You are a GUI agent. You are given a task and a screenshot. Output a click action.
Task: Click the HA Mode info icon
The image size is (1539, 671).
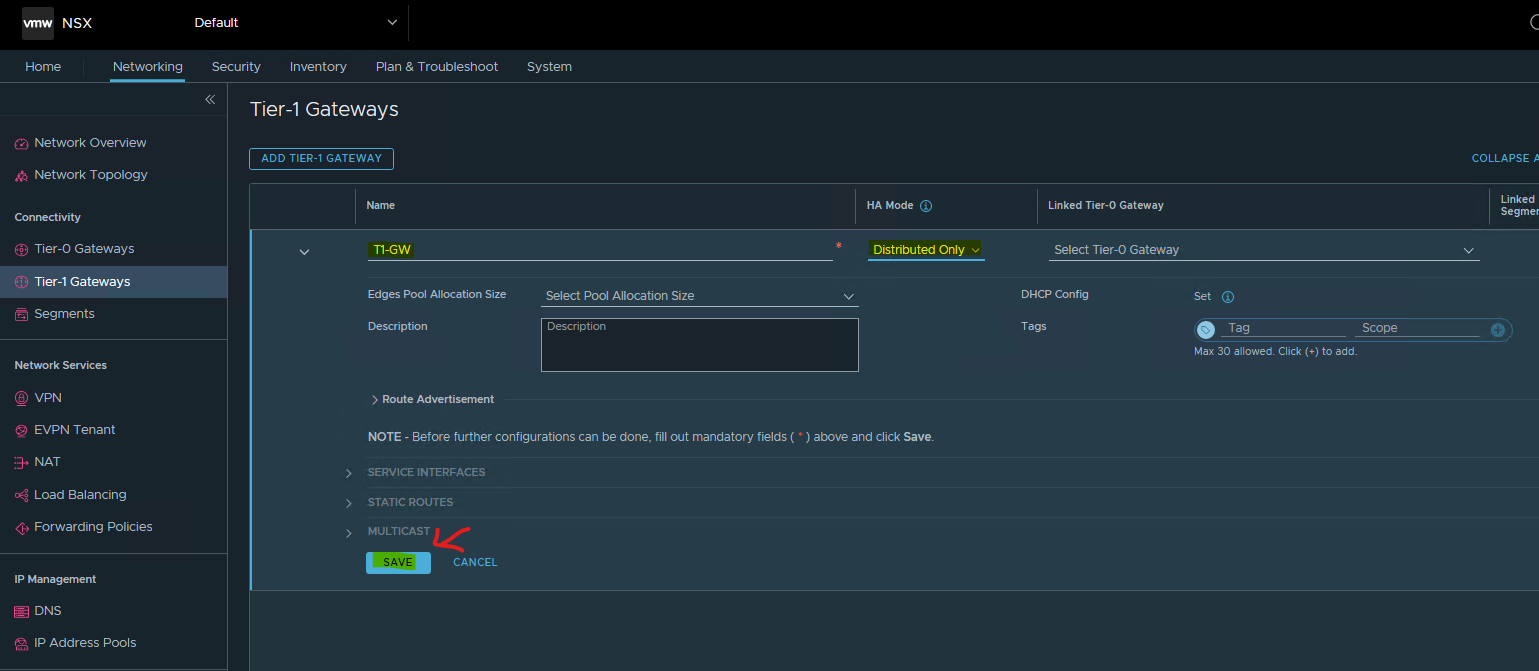pyautogui.click(x=926, y=206)
